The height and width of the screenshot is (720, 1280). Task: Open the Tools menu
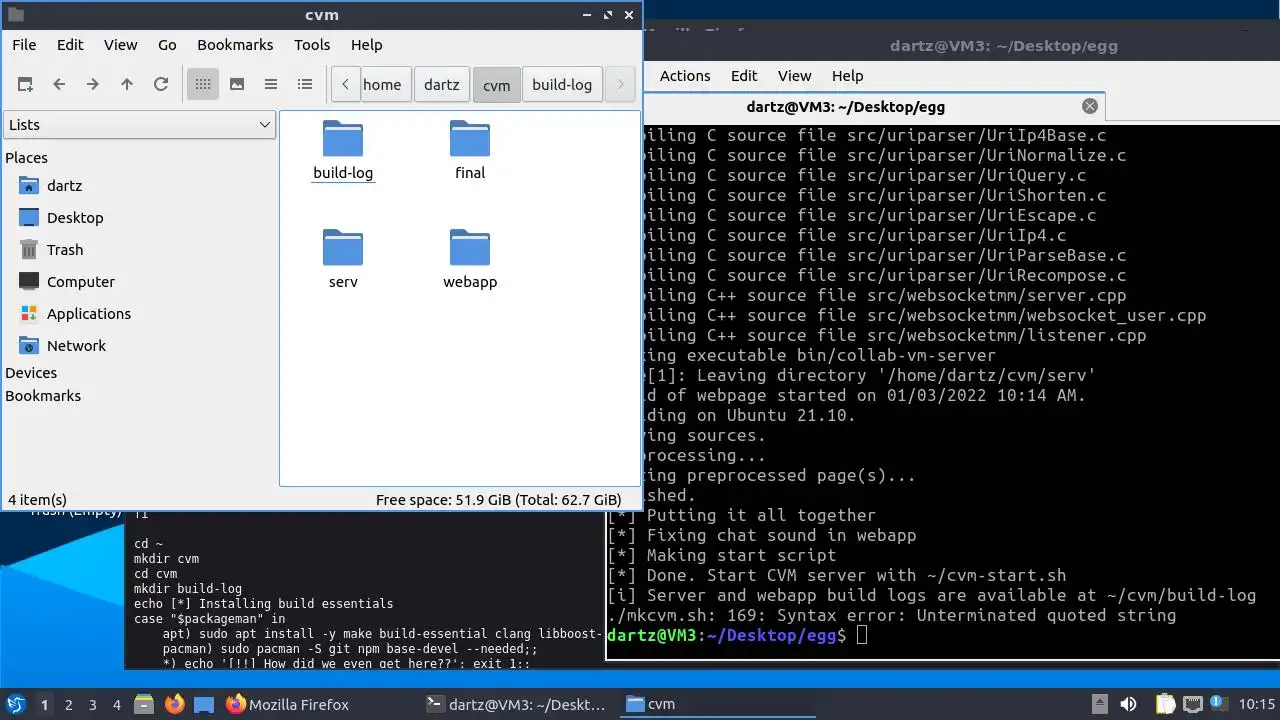click(312, 45)
